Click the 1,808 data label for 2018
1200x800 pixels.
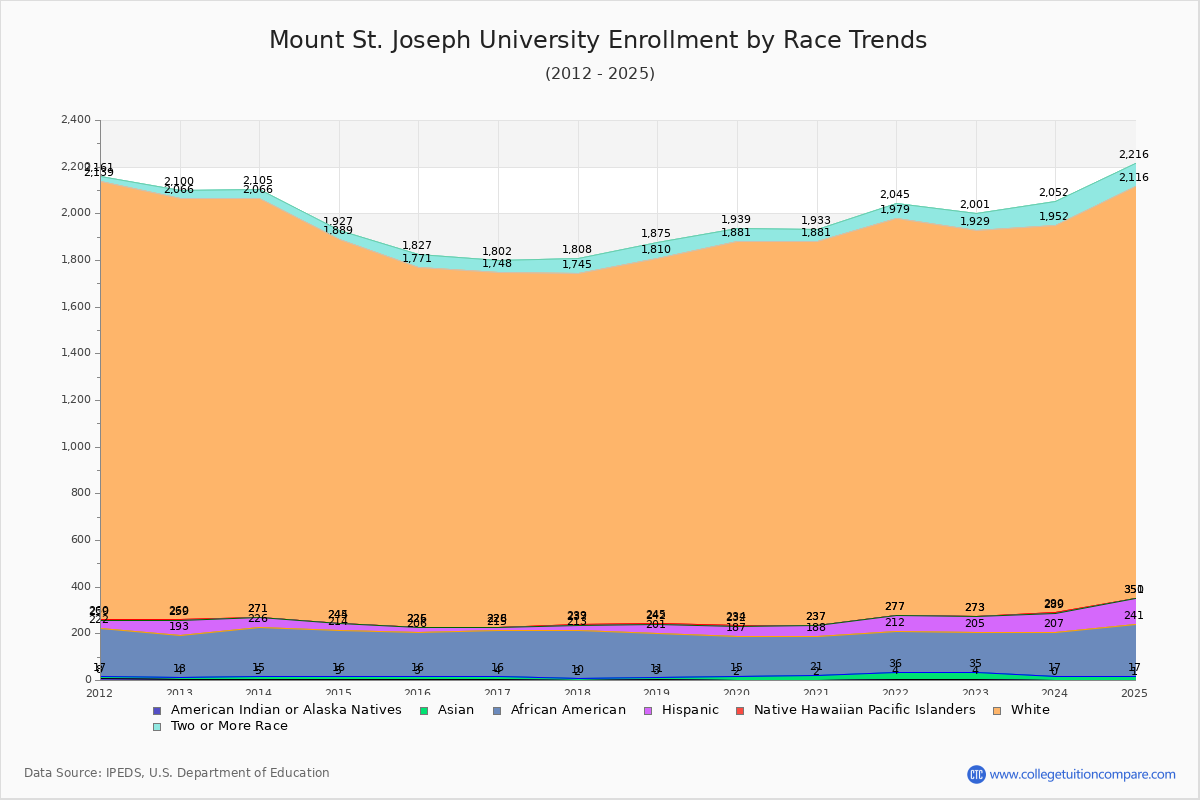click(577, 250)
